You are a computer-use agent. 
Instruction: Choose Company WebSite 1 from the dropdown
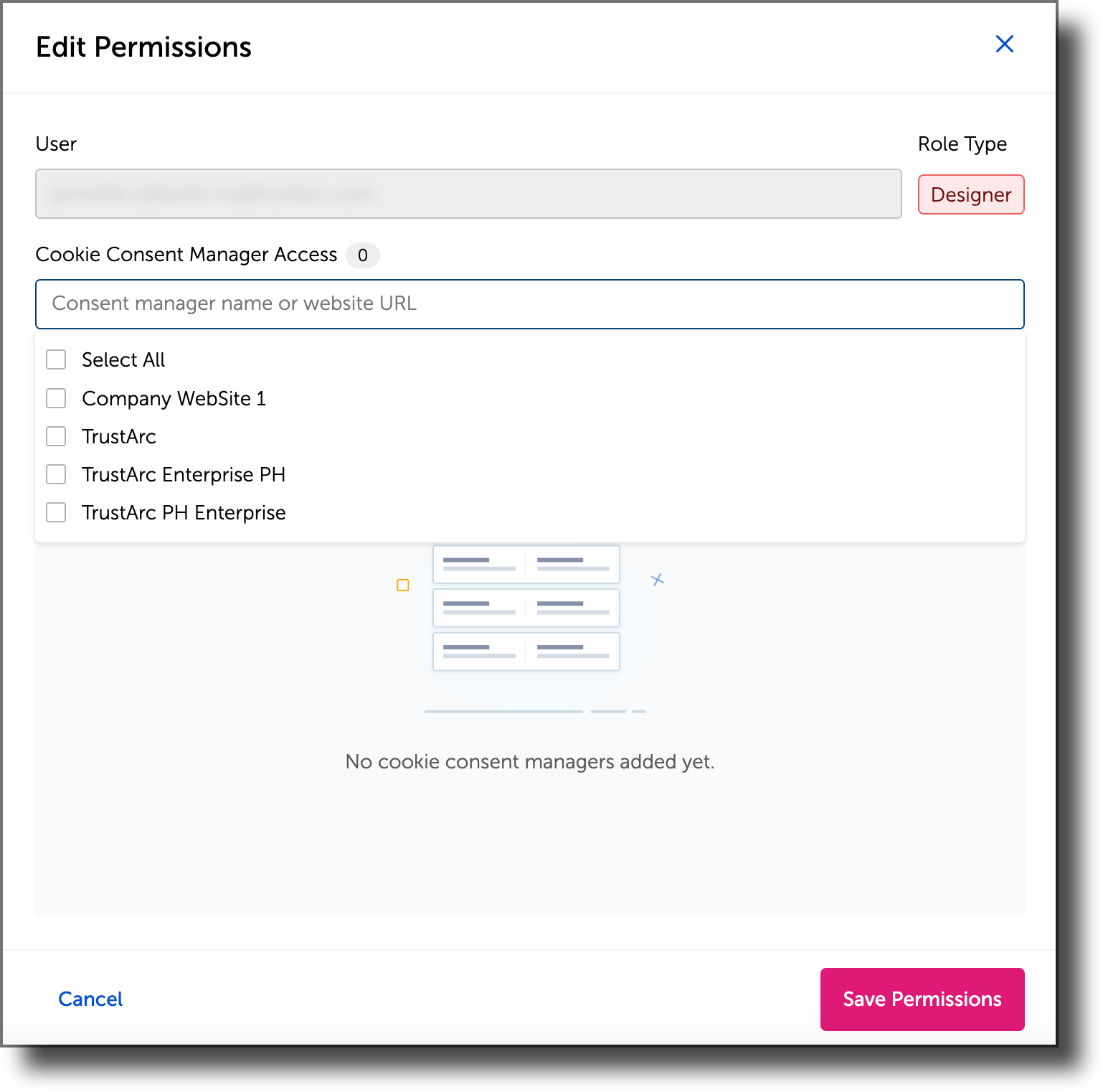point(174,398)
